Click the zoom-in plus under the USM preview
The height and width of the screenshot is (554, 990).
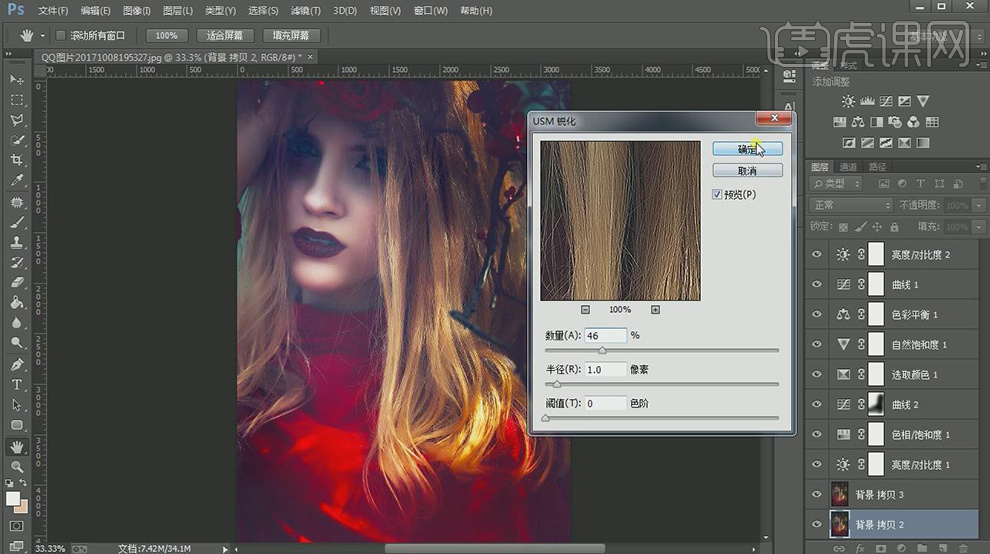click(x=655, y=310)
